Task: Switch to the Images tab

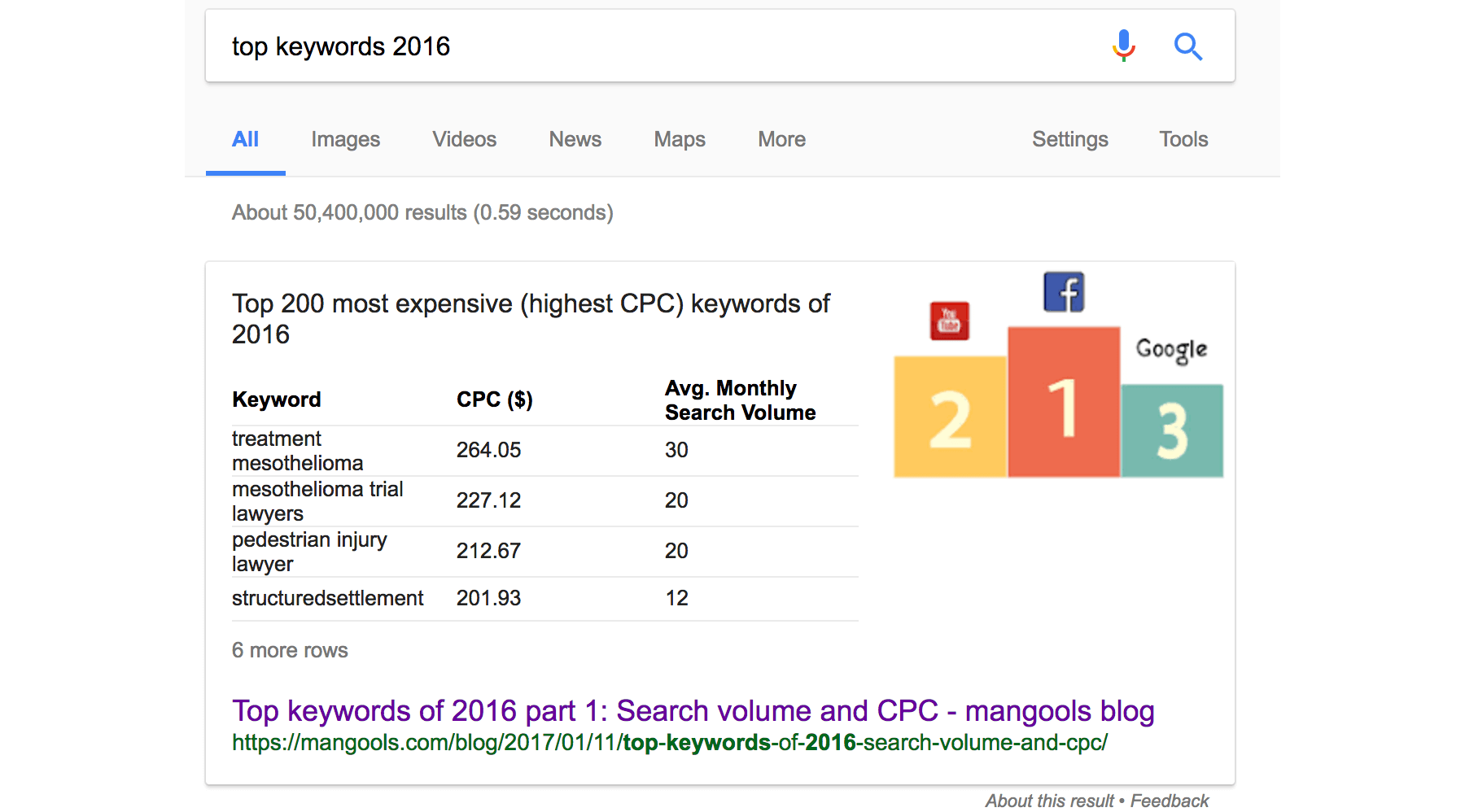Action: (x=345, y=139)
